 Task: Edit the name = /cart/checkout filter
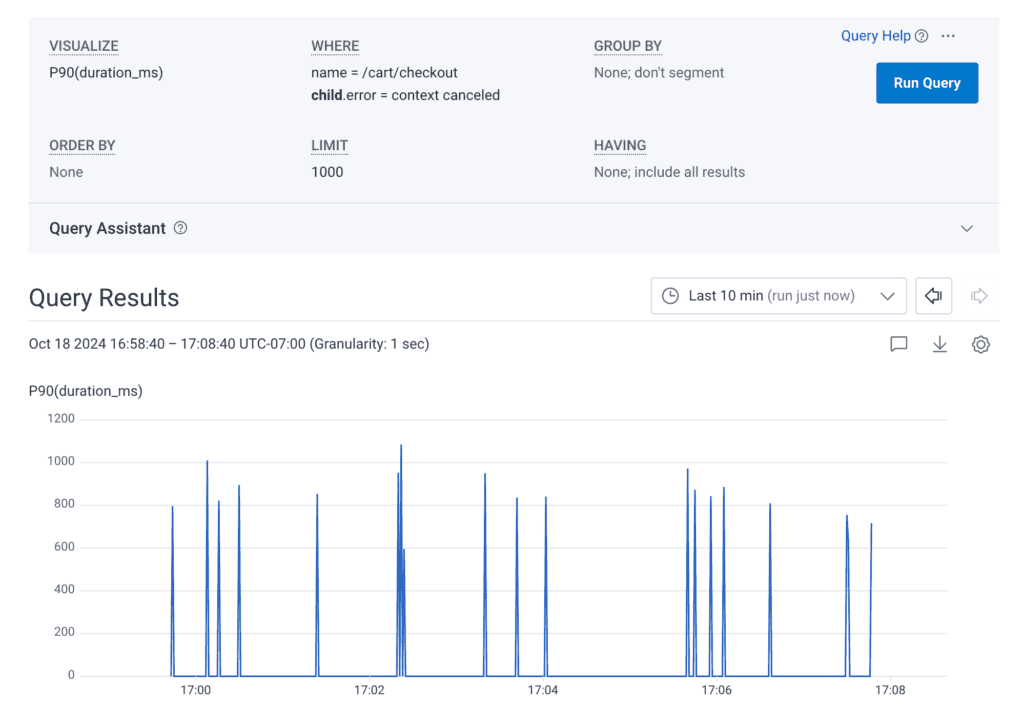384,72
